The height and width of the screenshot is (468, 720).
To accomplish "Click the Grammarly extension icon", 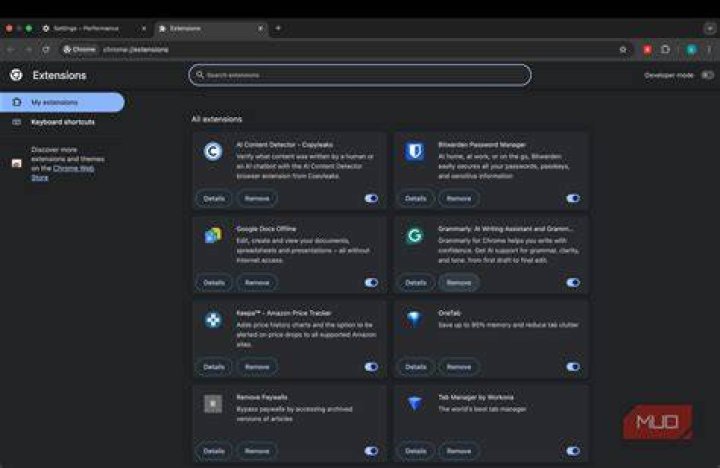I will pos(415,235).
